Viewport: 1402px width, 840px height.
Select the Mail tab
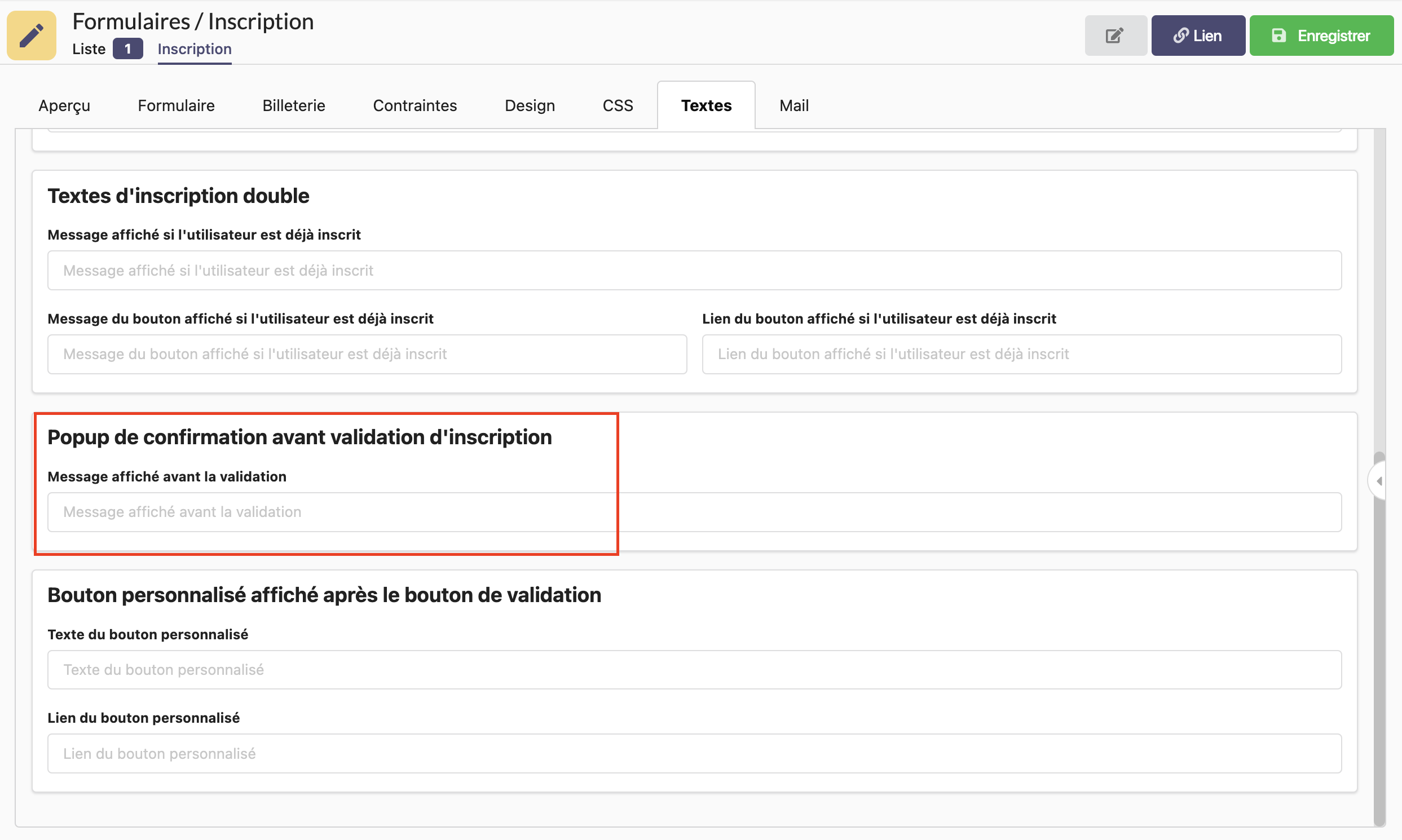793,105
